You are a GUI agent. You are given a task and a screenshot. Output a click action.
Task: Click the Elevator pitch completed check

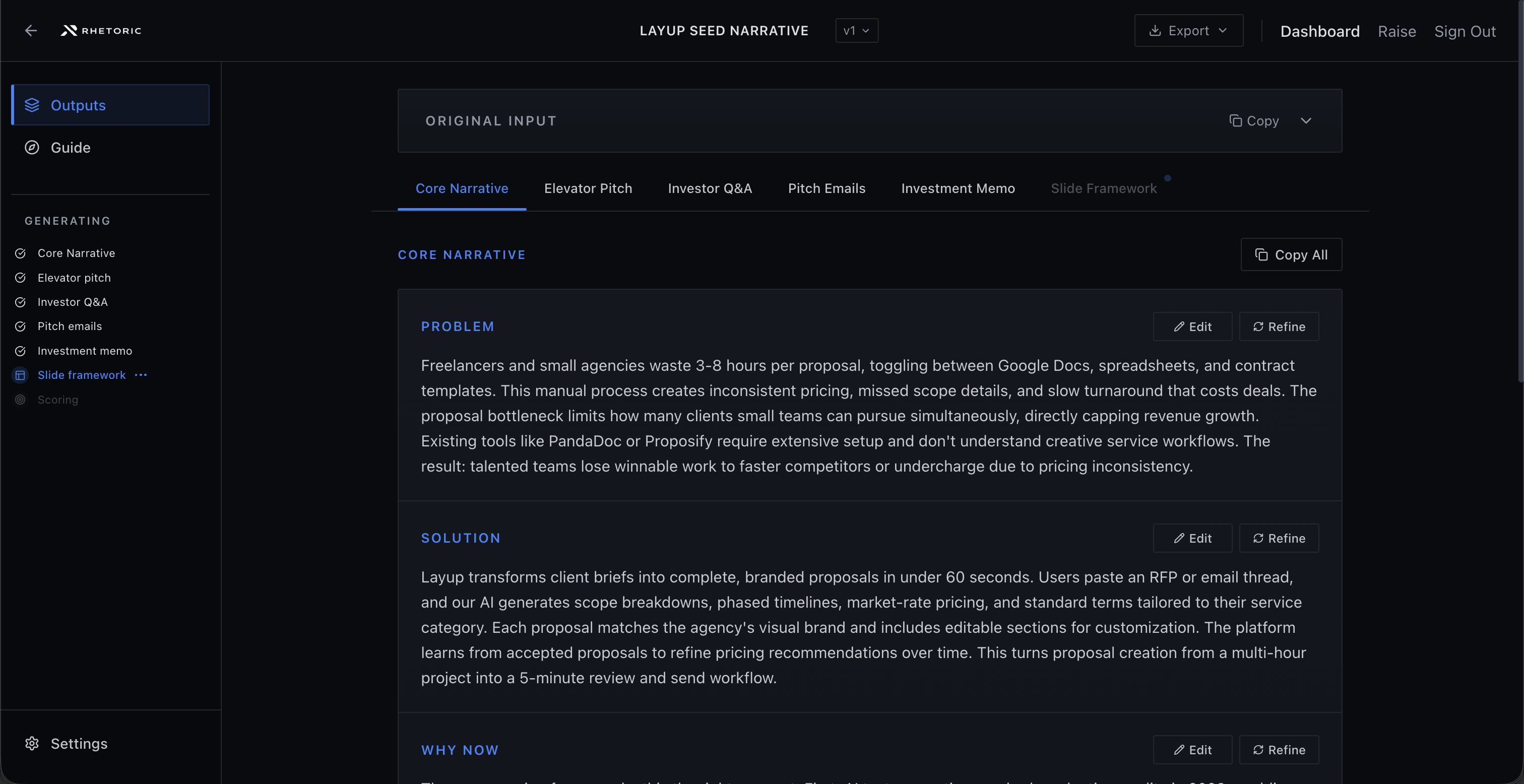tap(20, 278)
